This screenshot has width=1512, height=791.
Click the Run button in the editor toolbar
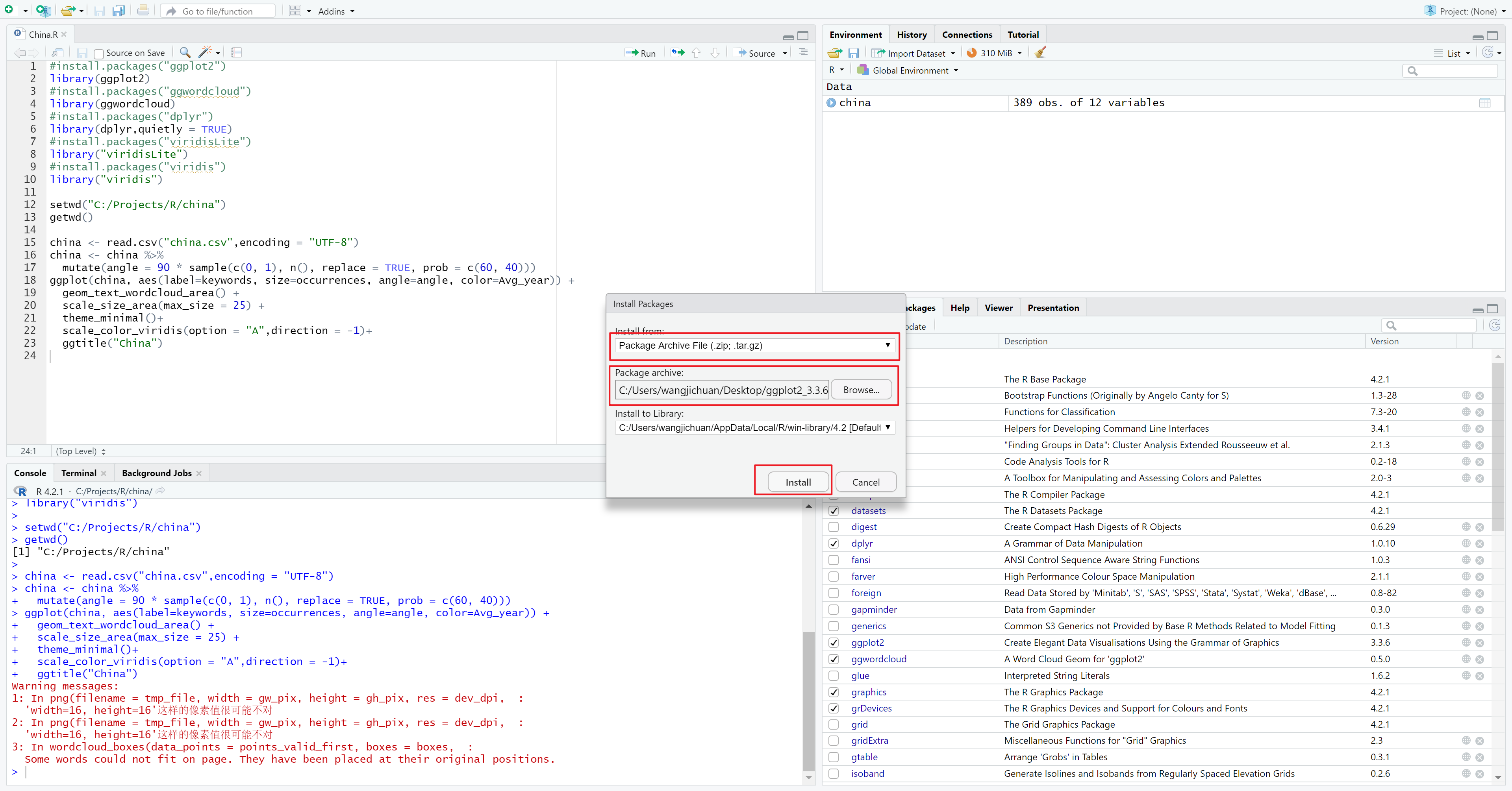[640, 53]
